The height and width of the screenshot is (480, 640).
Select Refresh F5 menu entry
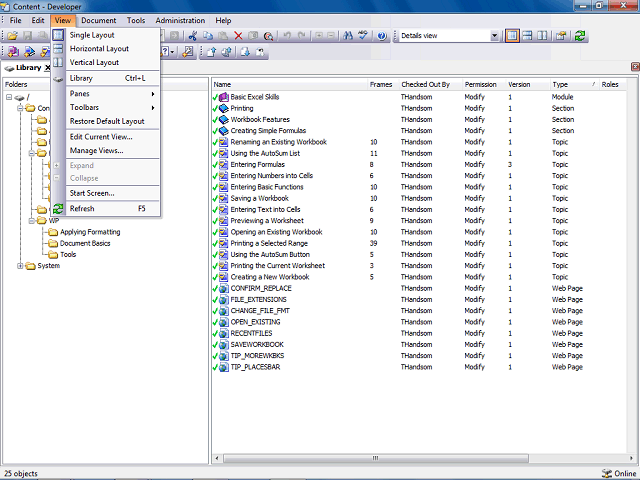click(106, 209)
